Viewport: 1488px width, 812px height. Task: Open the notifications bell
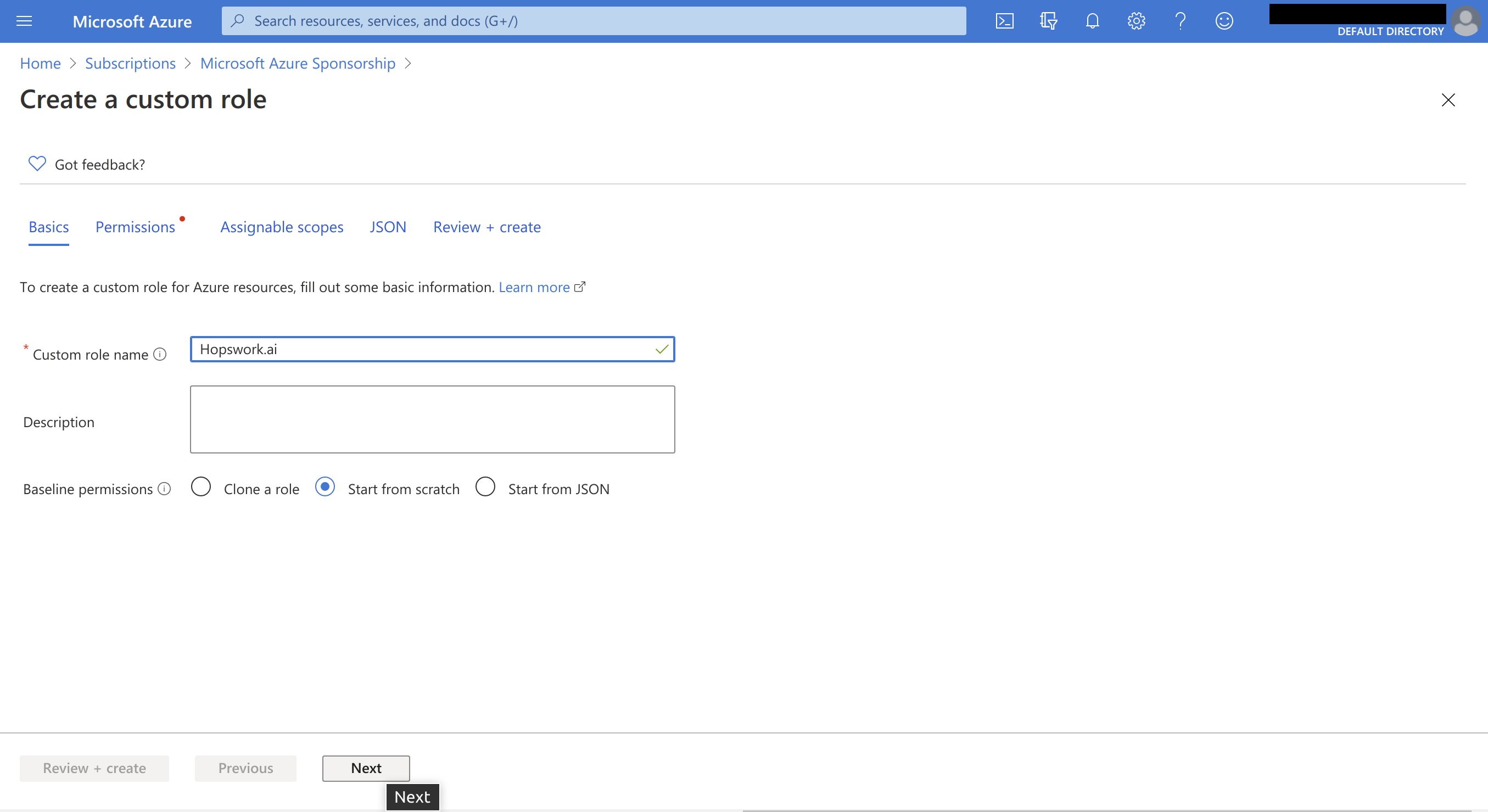click(x=1092, y=21)
